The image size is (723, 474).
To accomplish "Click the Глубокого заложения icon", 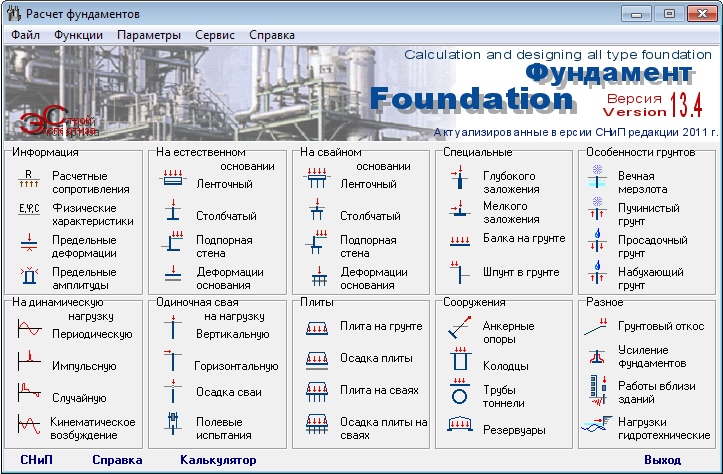I will 460,178.
